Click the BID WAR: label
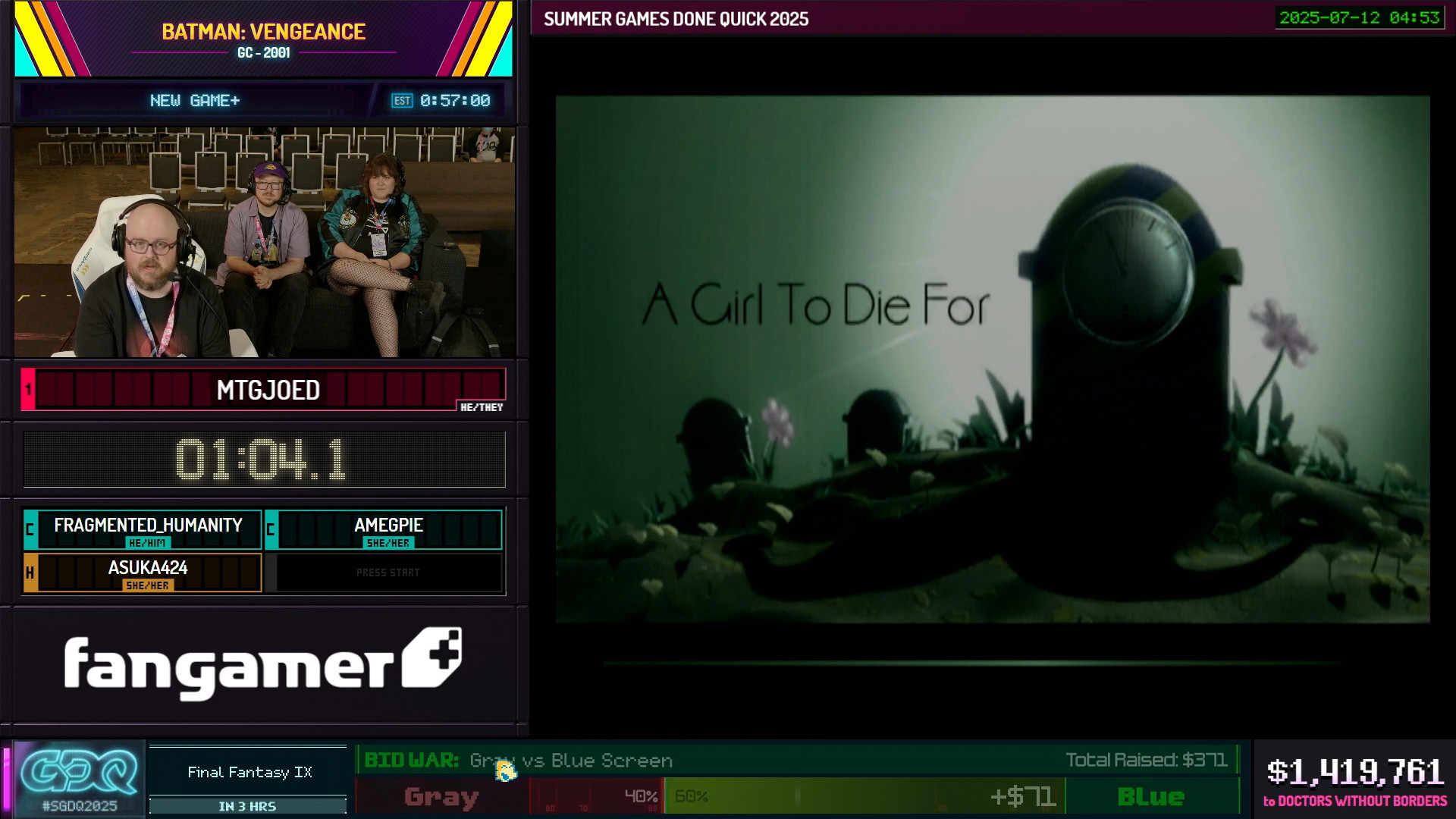Viewport: 1456px width, 819px height. point(412,760)
